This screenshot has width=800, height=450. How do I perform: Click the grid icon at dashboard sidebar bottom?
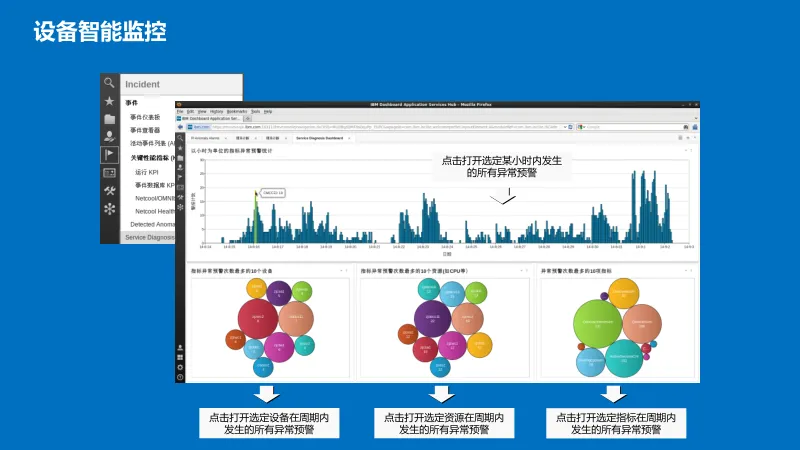(180, 357)
